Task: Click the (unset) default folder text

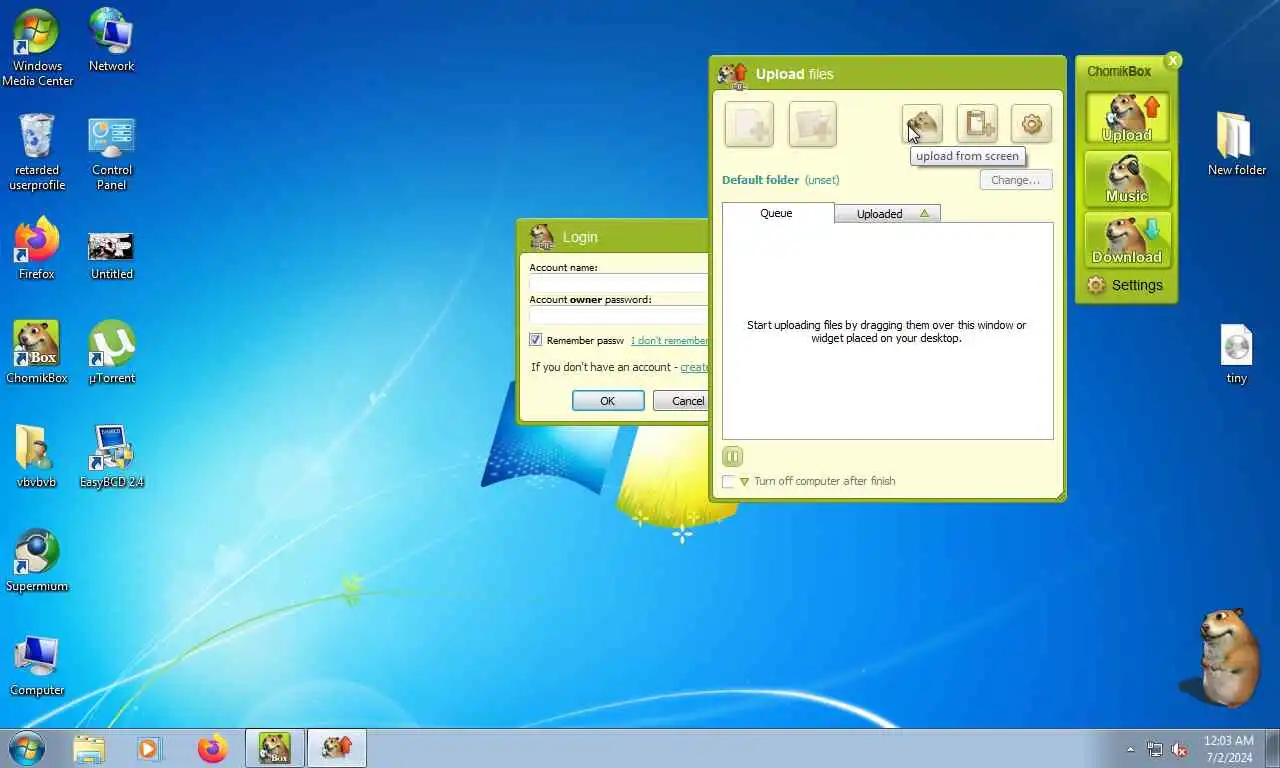Action: [x=822, y=180]
